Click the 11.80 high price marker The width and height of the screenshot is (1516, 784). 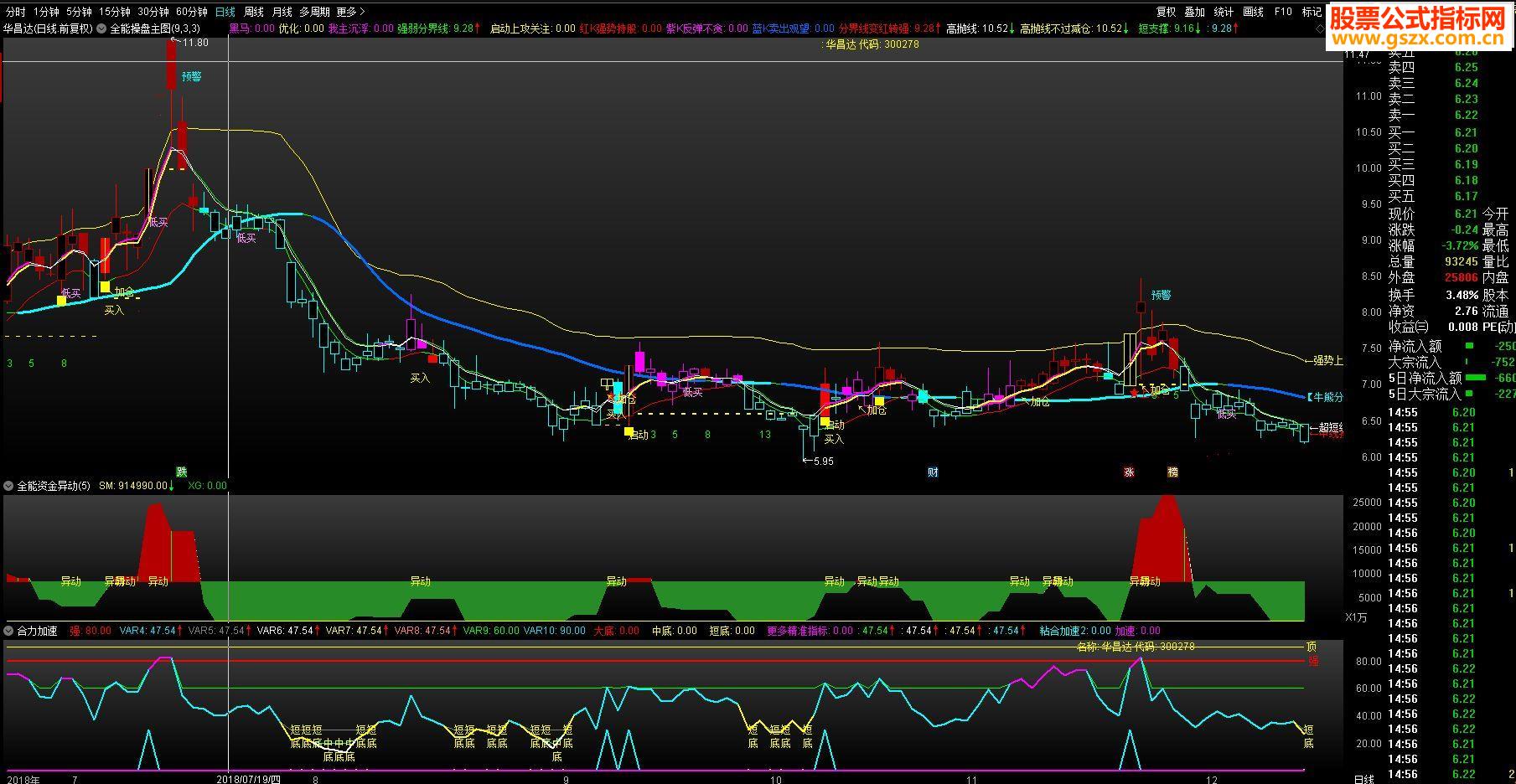tap(189, 42)
